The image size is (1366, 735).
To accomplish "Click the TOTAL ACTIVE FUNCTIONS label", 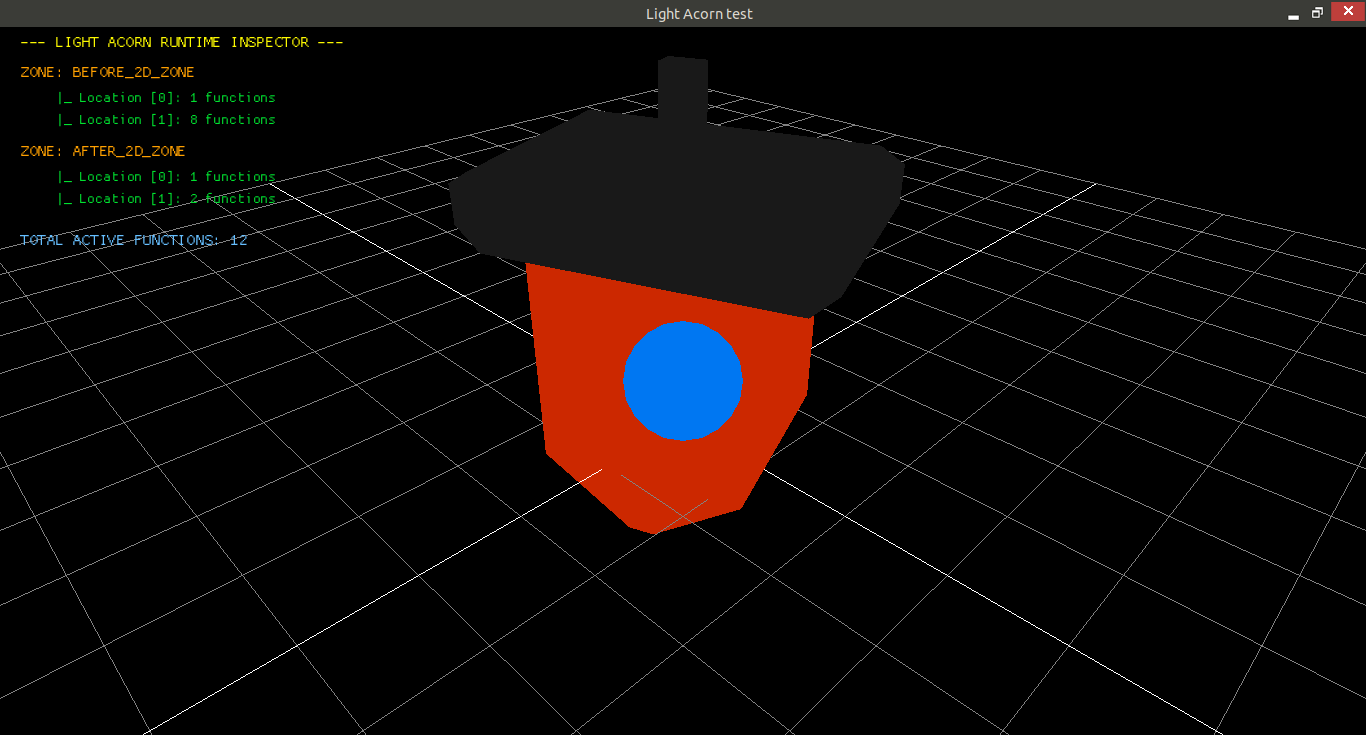I will pyautogui.click(x=118, y=240).
